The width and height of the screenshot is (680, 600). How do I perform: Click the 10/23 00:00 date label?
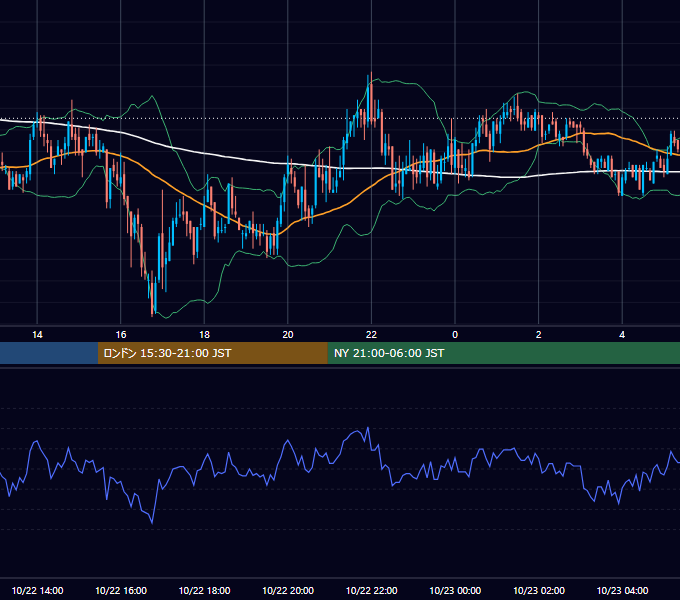(455, 590)
